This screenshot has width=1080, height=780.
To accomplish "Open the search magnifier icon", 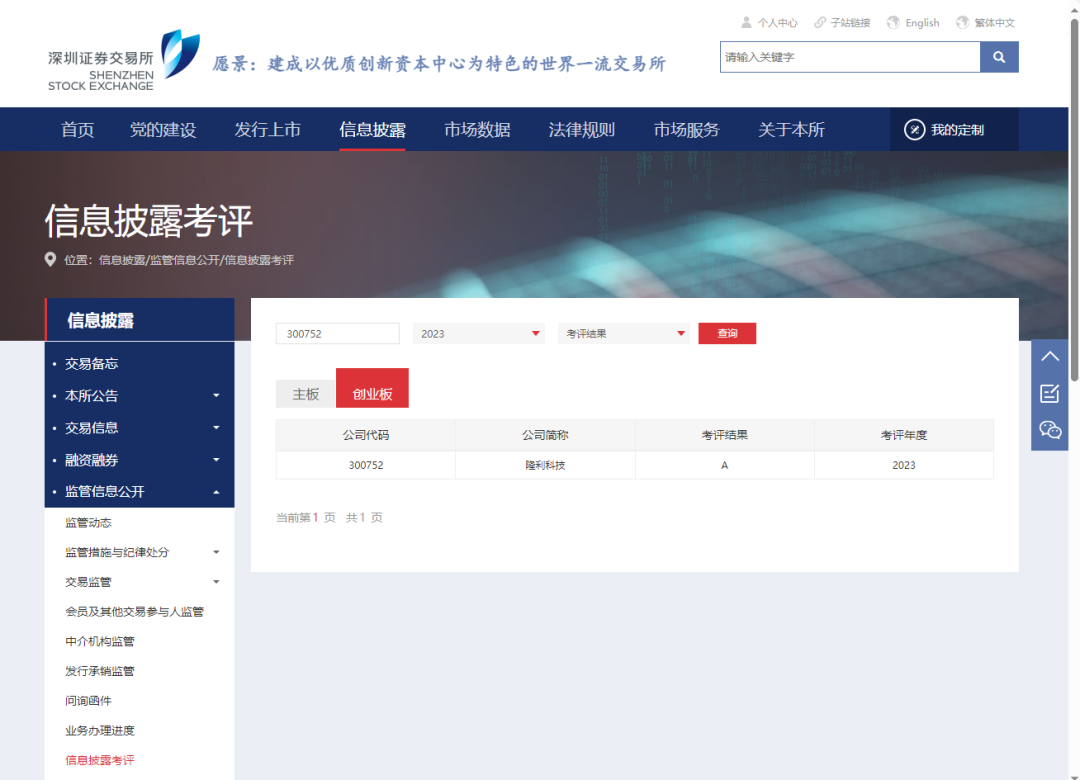I will pyautogui.click(x=999, y=57).
